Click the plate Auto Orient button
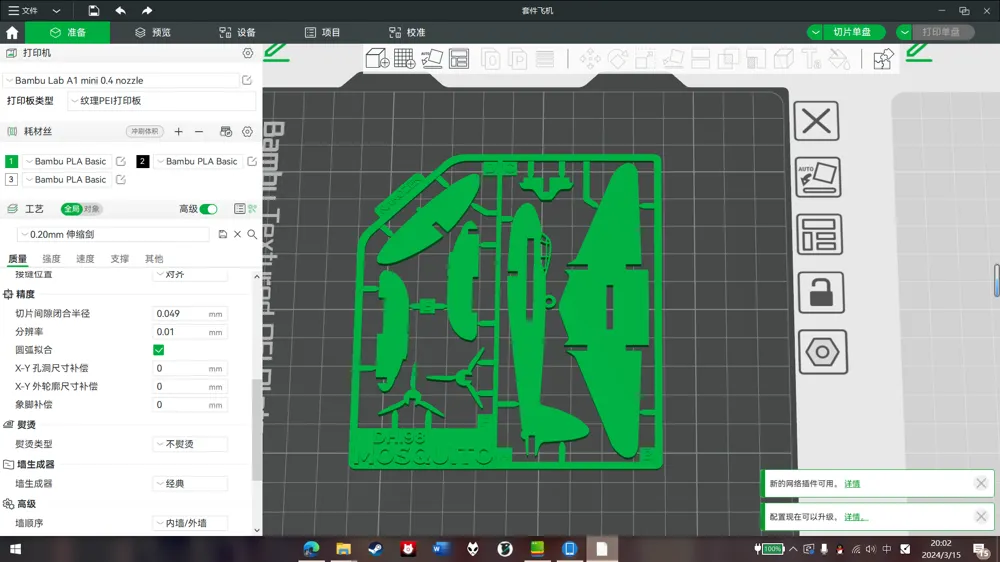 click(x=818, y=177)
